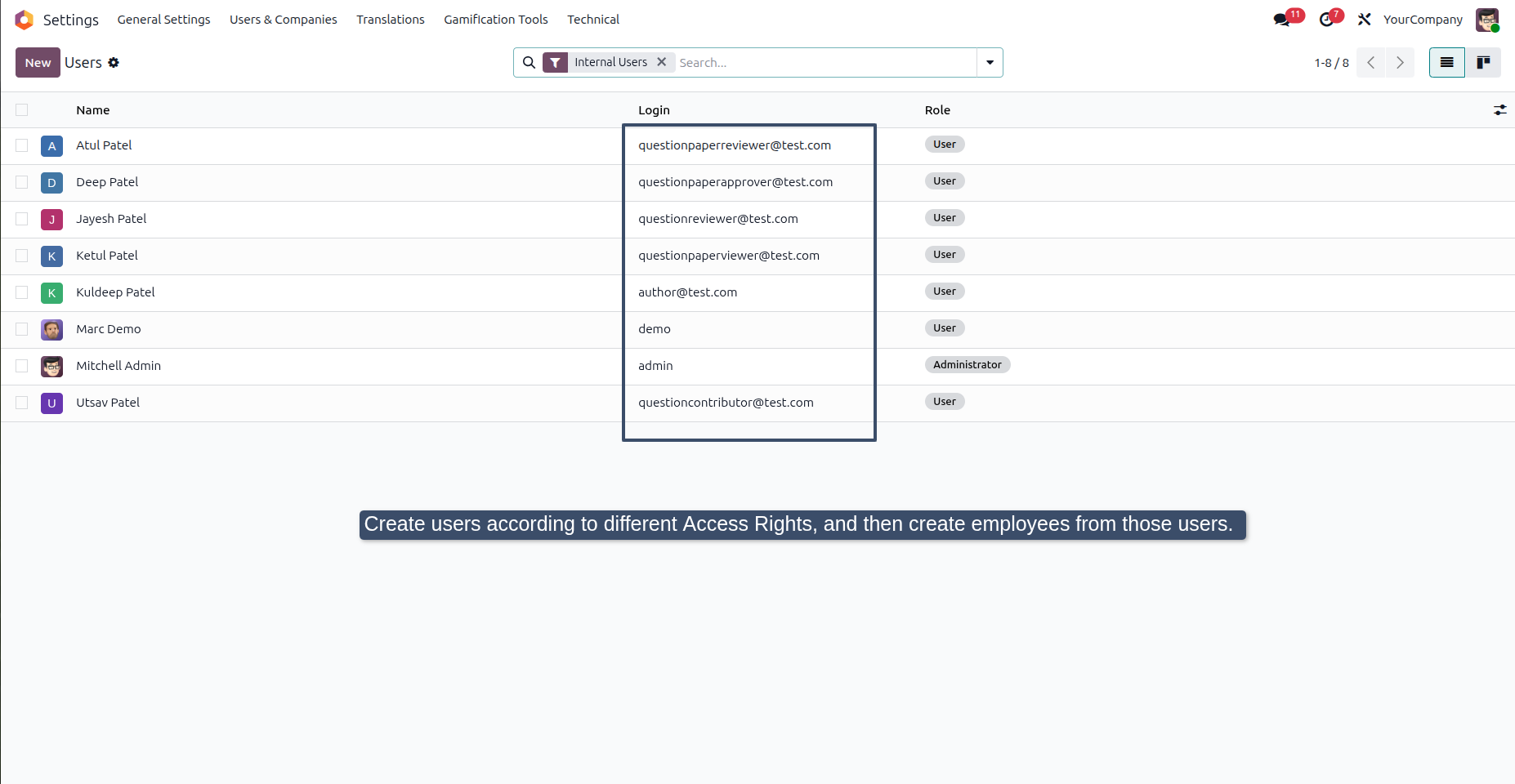Sort by the Role column header

tap(937, 110)
